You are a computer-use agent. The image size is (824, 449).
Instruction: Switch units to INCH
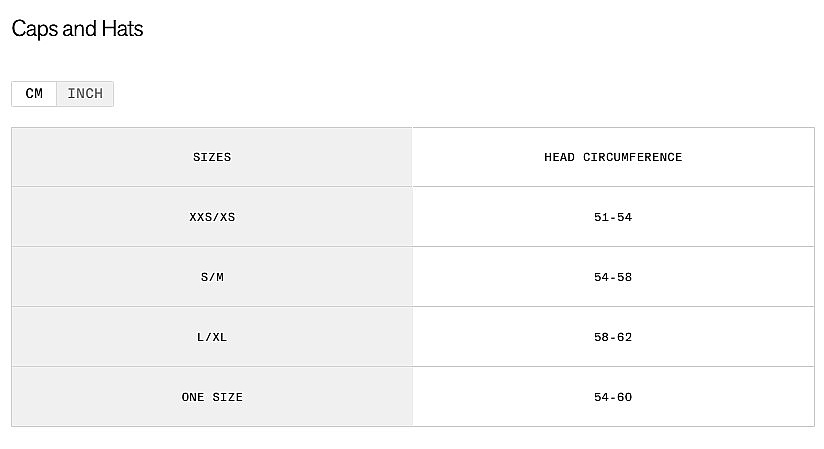pos(85,94)
